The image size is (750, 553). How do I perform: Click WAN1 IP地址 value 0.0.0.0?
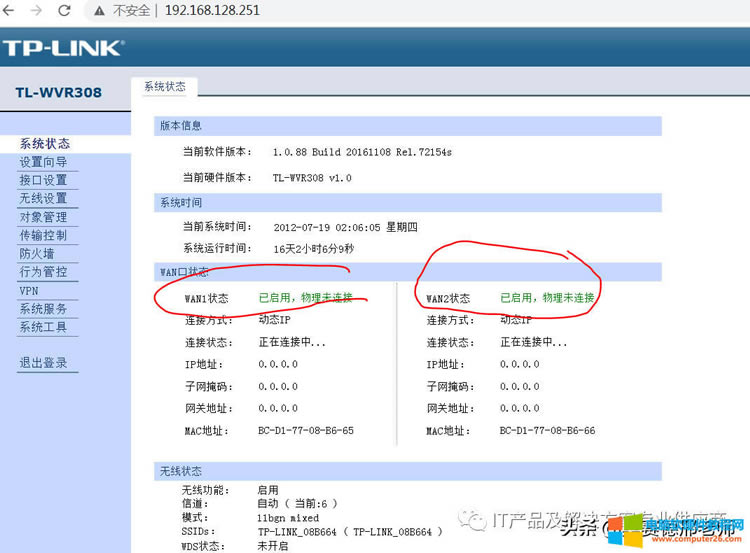click(278, 364)
